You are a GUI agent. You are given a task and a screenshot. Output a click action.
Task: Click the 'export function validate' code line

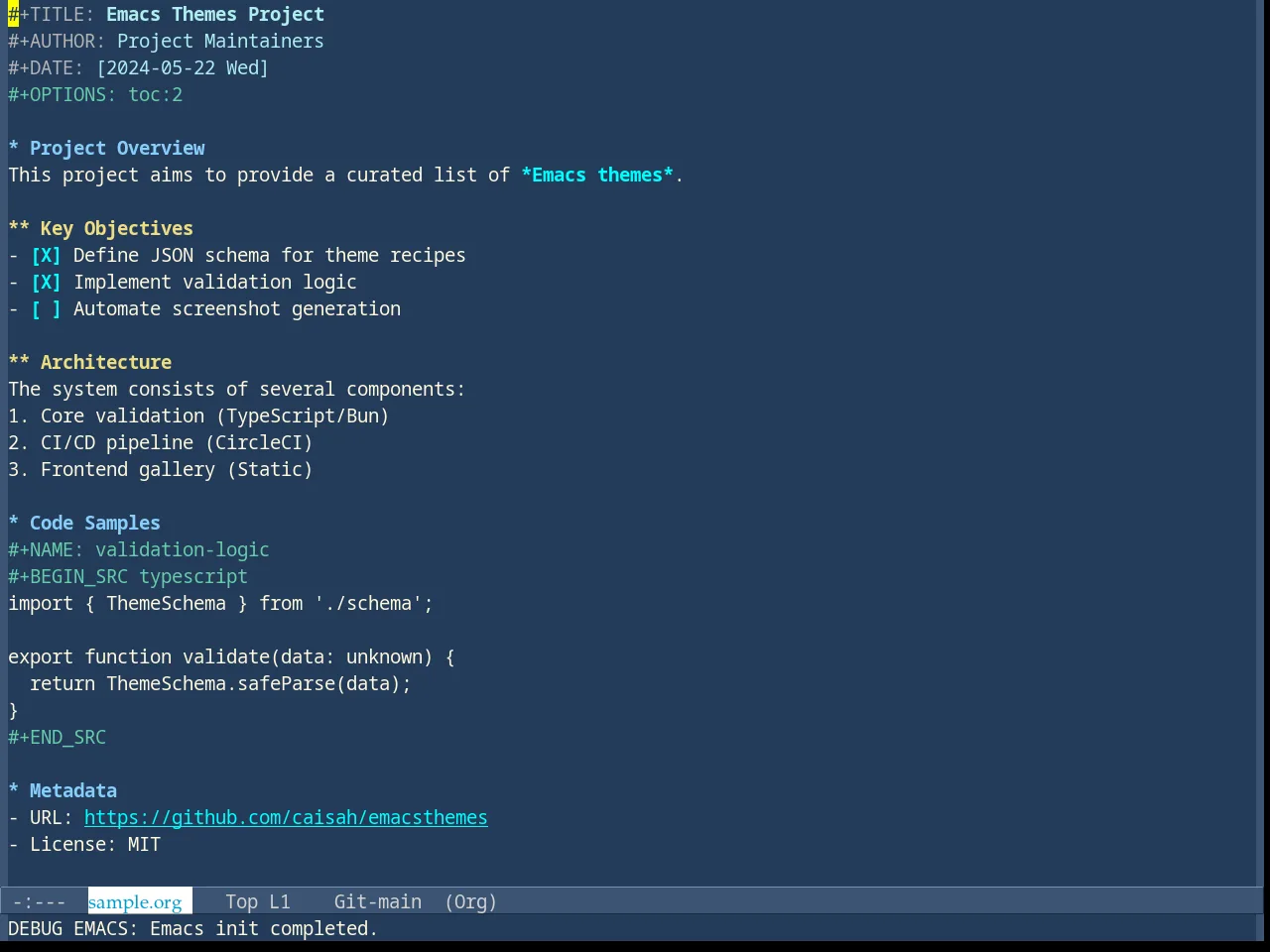(x=231, y=657)
